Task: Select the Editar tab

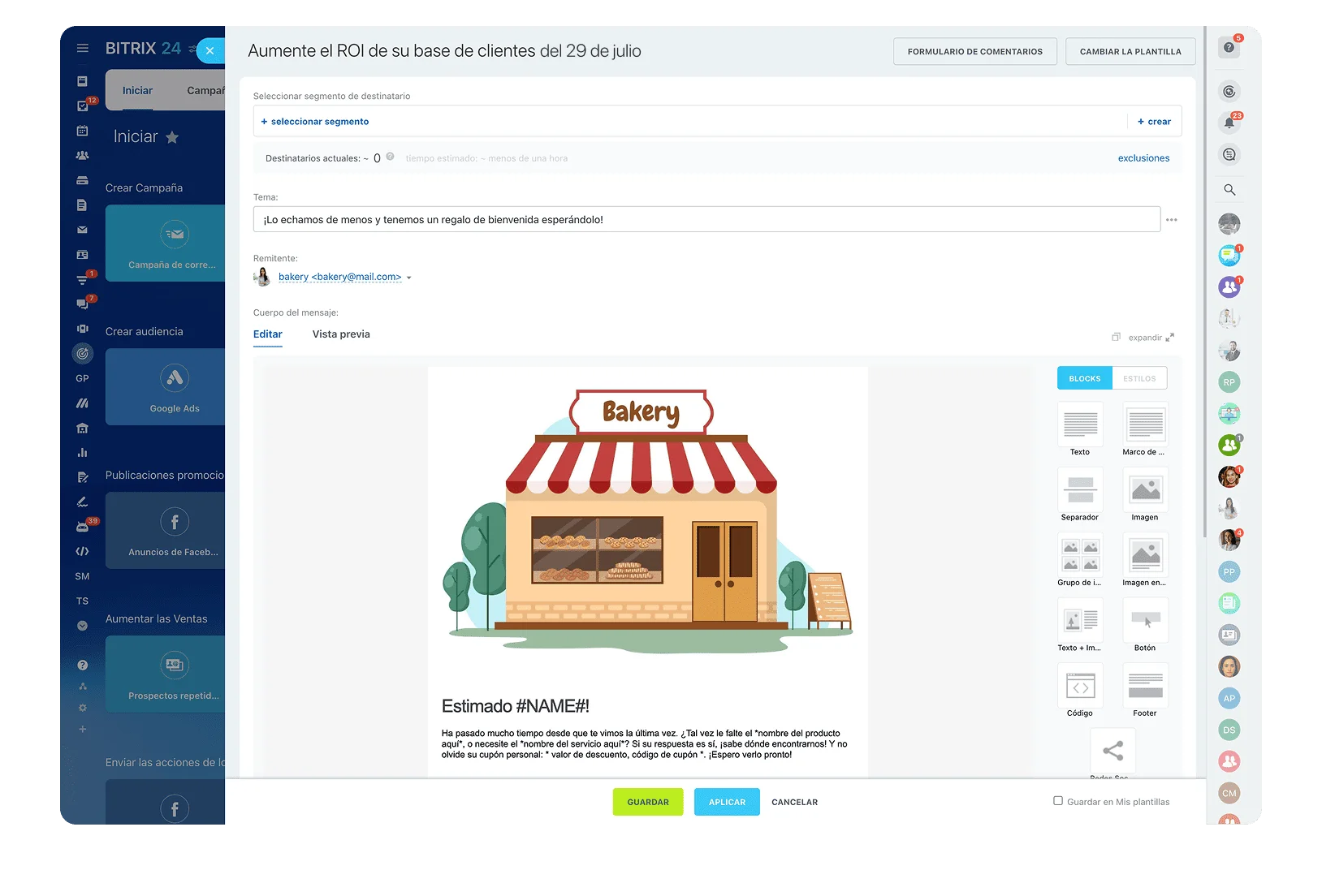Action: (268, 334)
